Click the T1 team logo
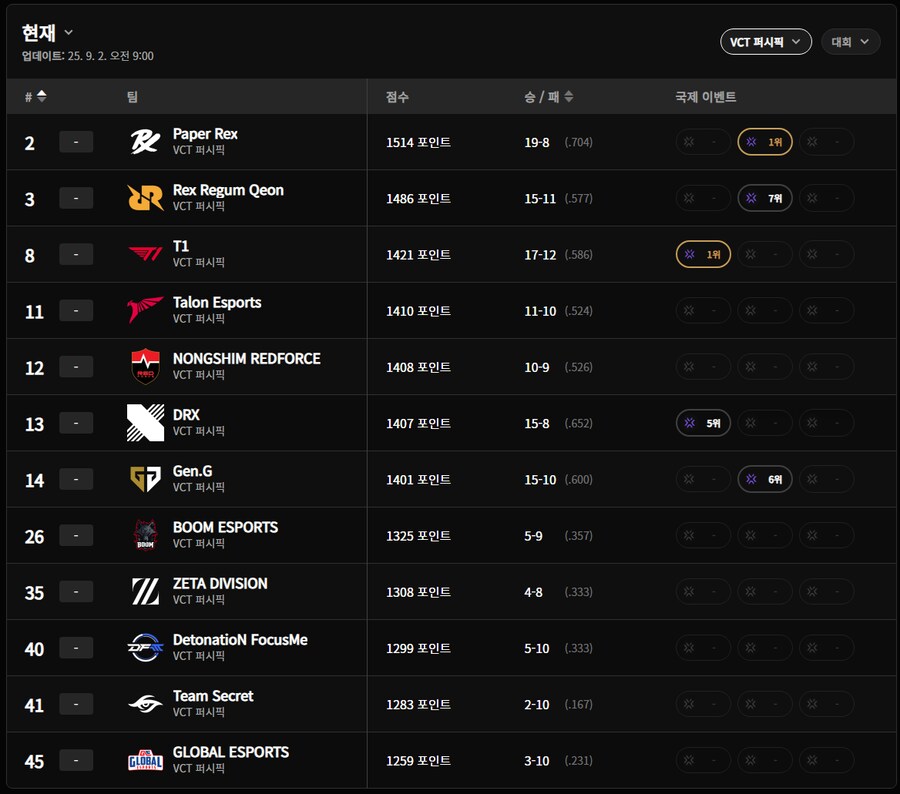 (145, 254)
